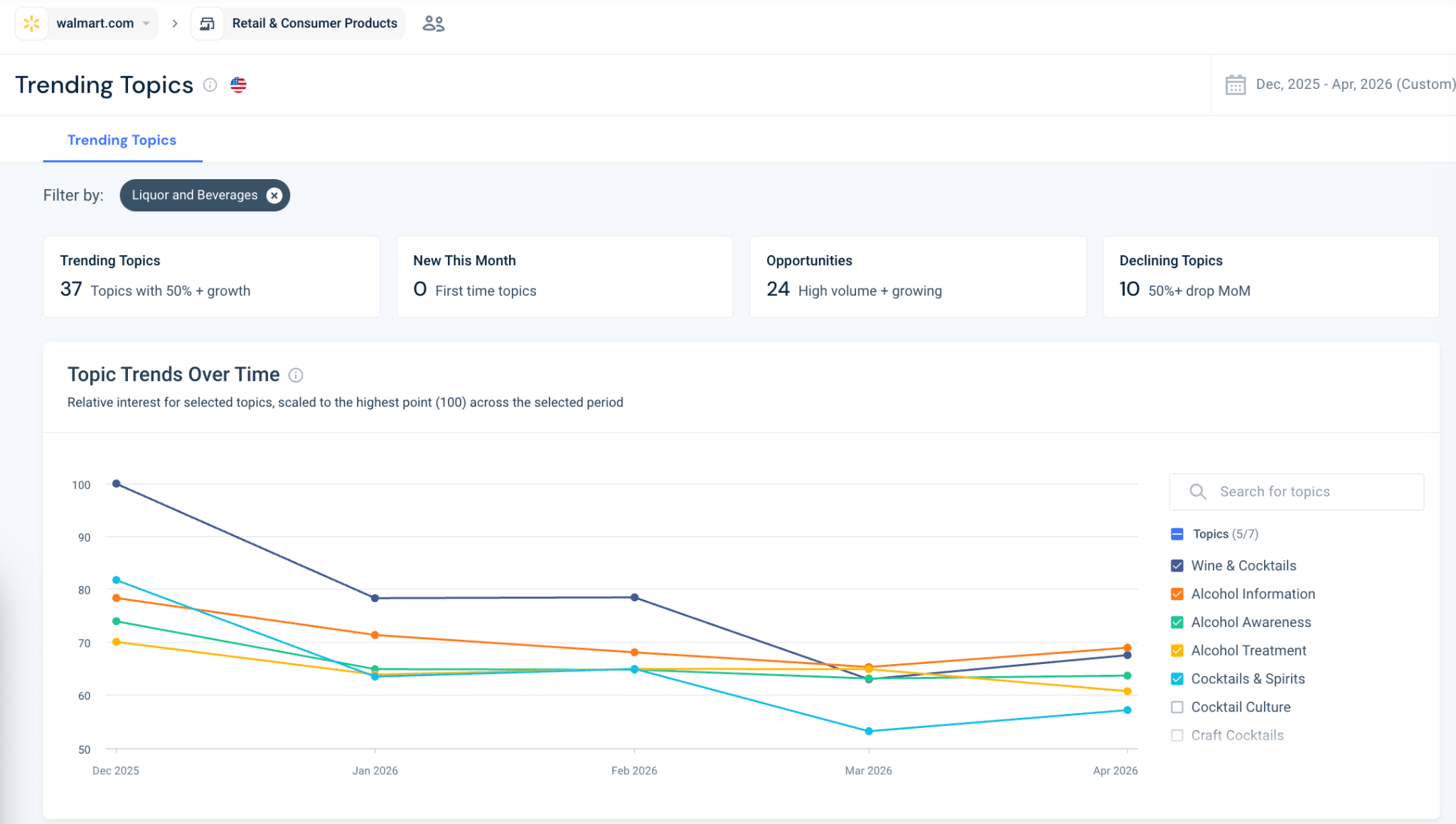Click Cocktails & Spirits Apr 2026 data point

tap(1128, 710)
